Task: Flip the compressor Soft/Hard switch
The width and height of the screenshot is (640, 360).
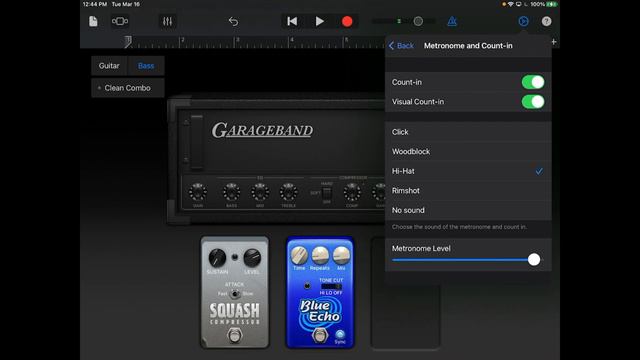Action: click(x=327, y=193)
